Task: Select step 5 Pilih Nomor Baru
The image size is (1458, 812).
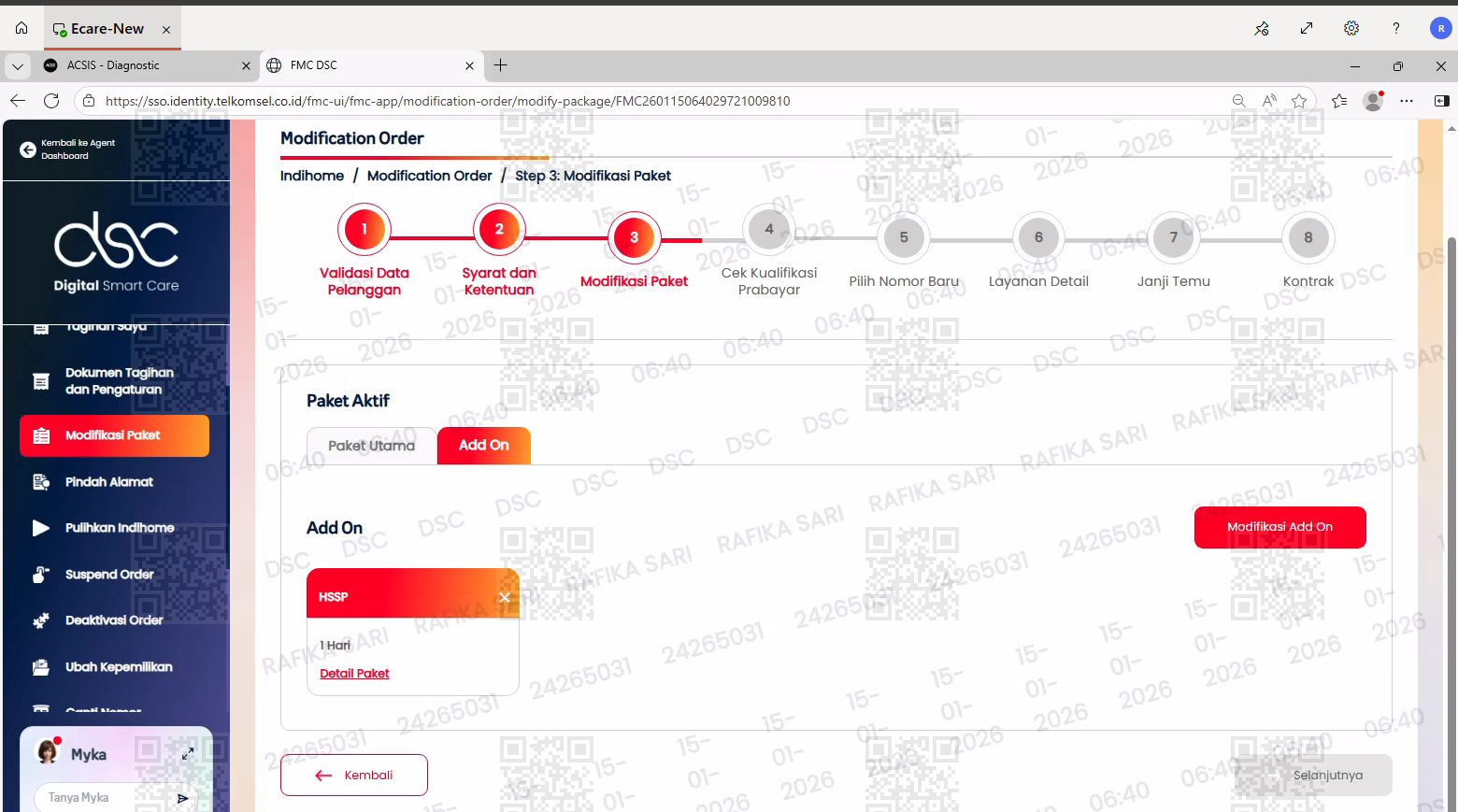Action: click(904, 237)
